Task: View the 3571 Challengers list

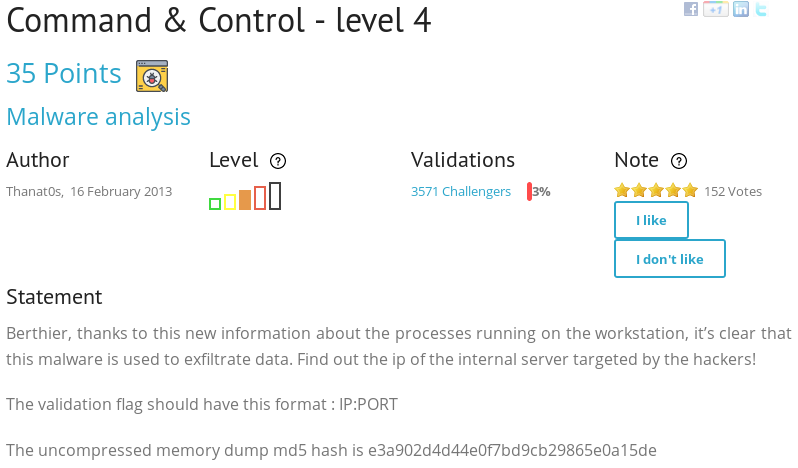Action: click(x=460, y=191)
